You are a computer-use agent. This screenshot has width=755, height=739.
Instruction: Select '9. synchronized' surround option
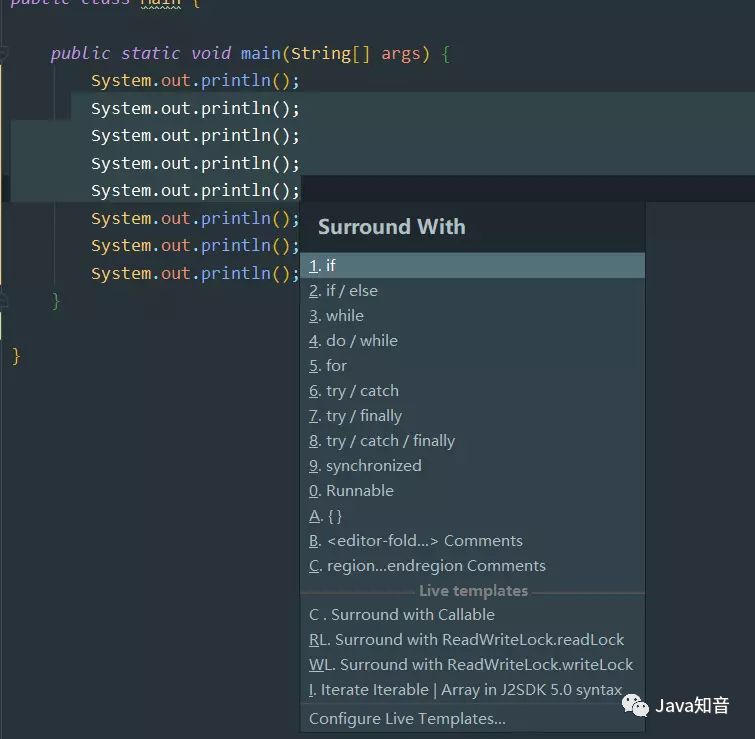tap(472, 466)
